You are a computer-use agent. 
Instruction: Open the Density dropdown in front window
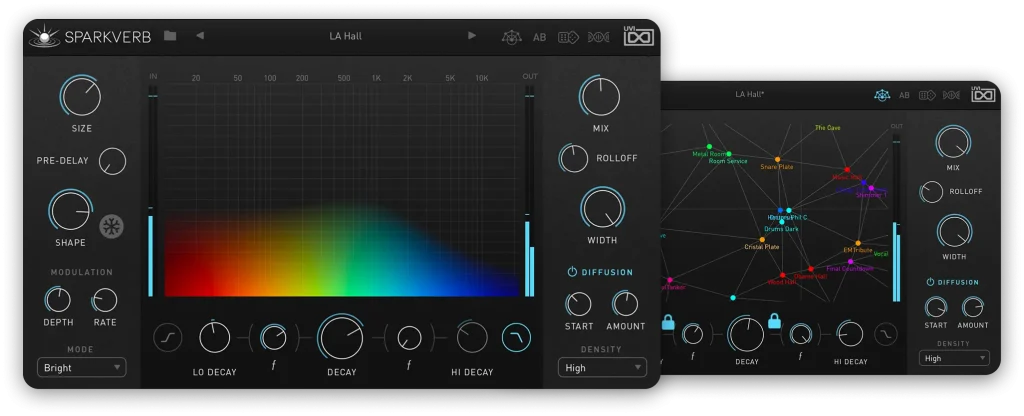(605, 367)
